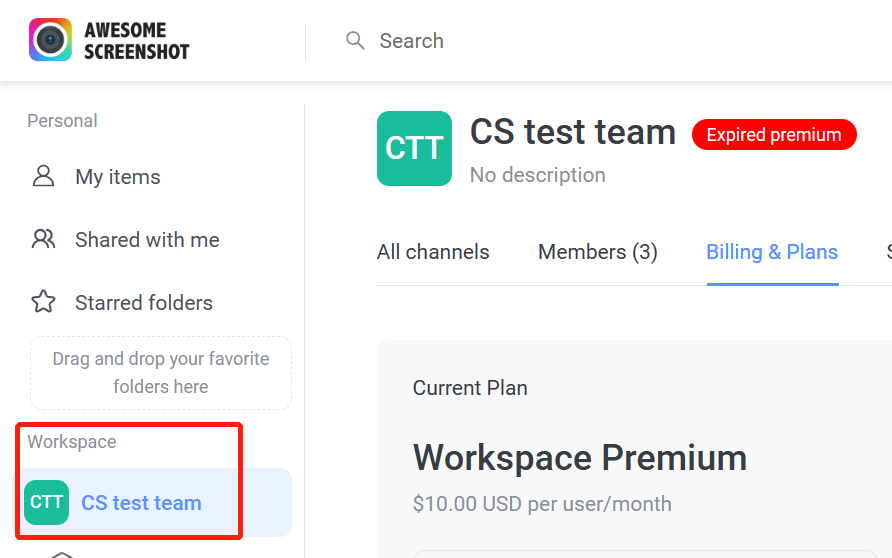Click the search magnifier icon
This screenshot has width=892, height=558.
pos(355,40)
